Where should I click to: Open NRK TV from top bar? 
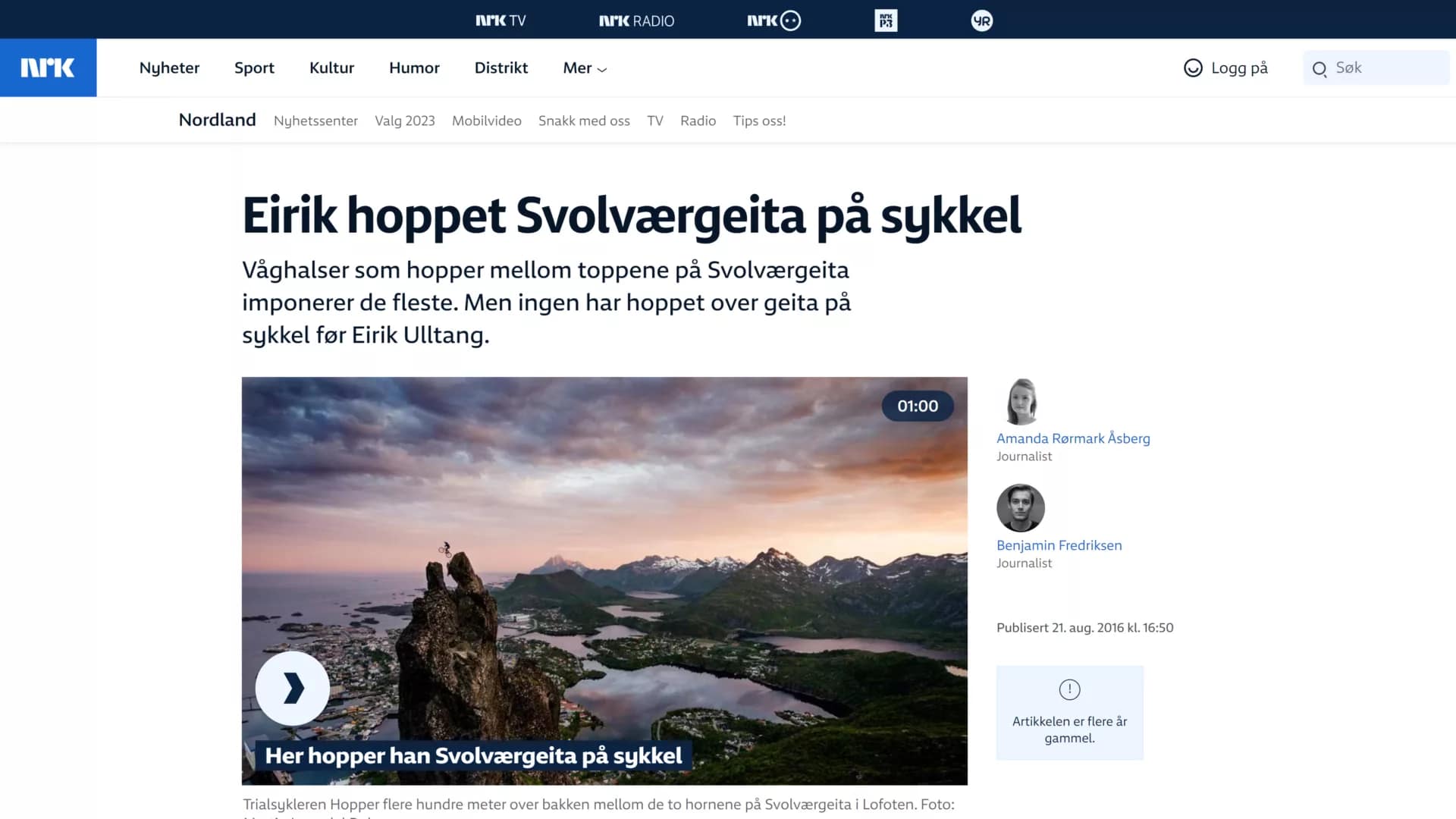click(500, 20)
